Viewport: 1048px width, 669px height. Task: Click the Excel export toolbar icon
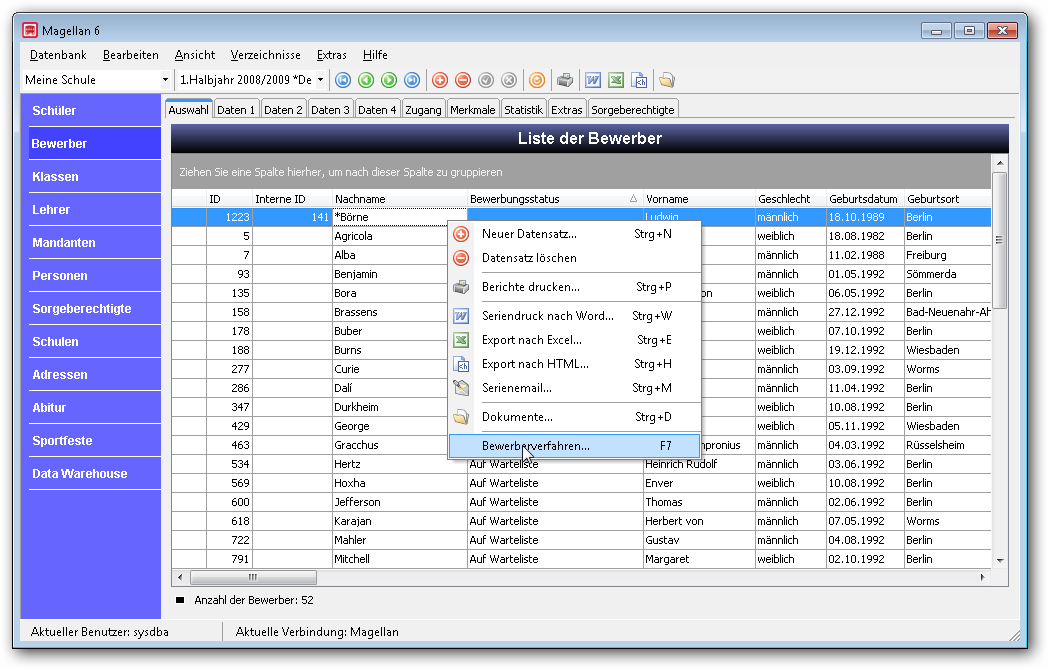[x=616, y=81]
